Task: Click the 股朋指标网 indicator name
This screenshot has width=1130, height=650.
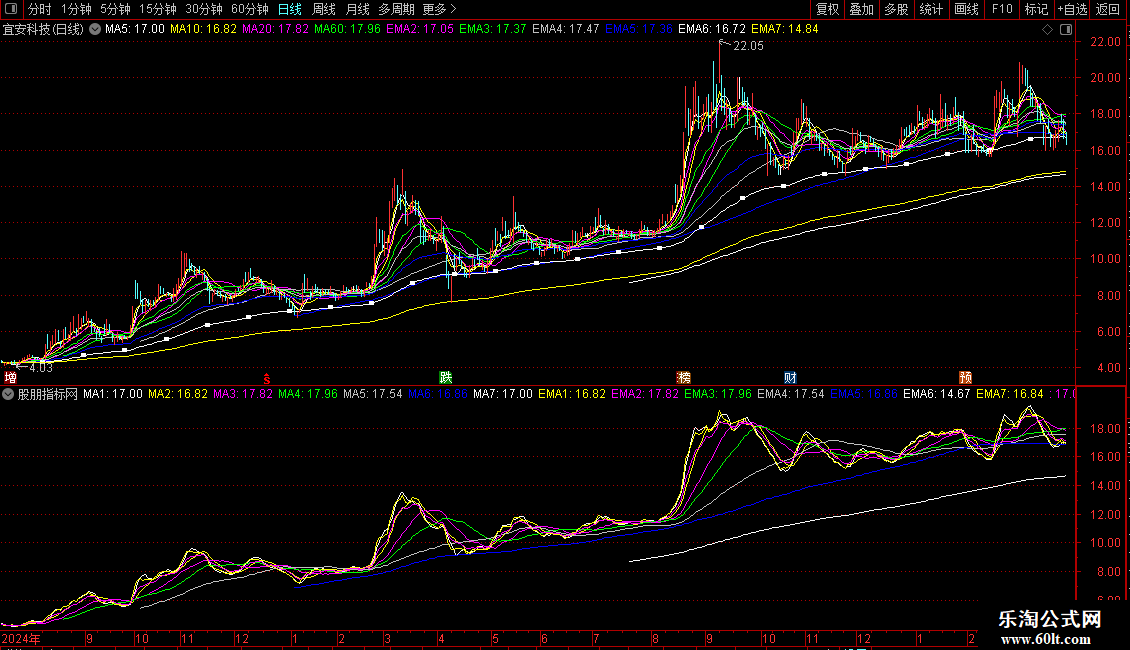Action: pos(48,394)
